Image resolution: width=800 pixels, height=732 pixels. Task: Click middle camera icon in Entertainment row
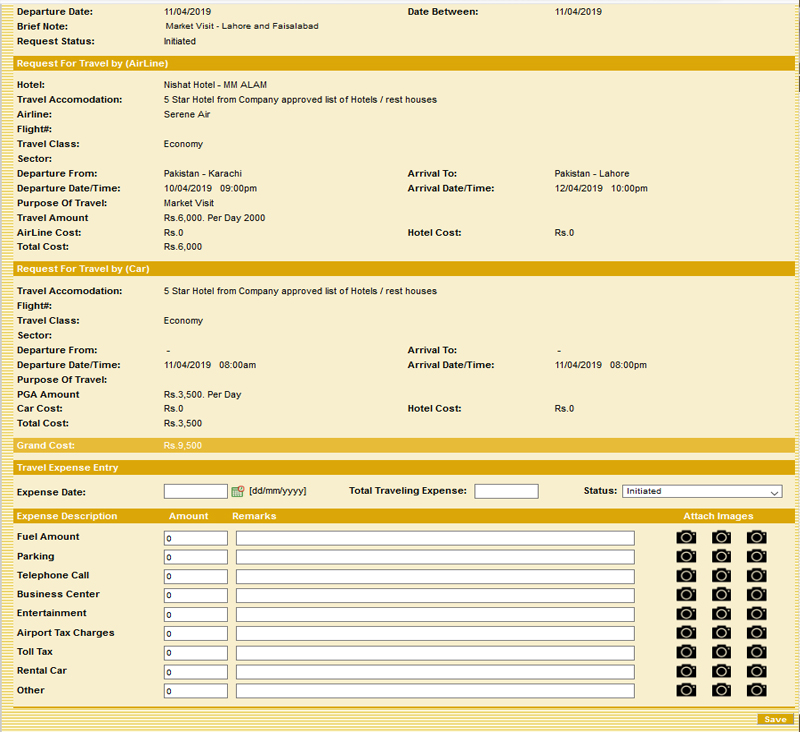click(721, 613)
